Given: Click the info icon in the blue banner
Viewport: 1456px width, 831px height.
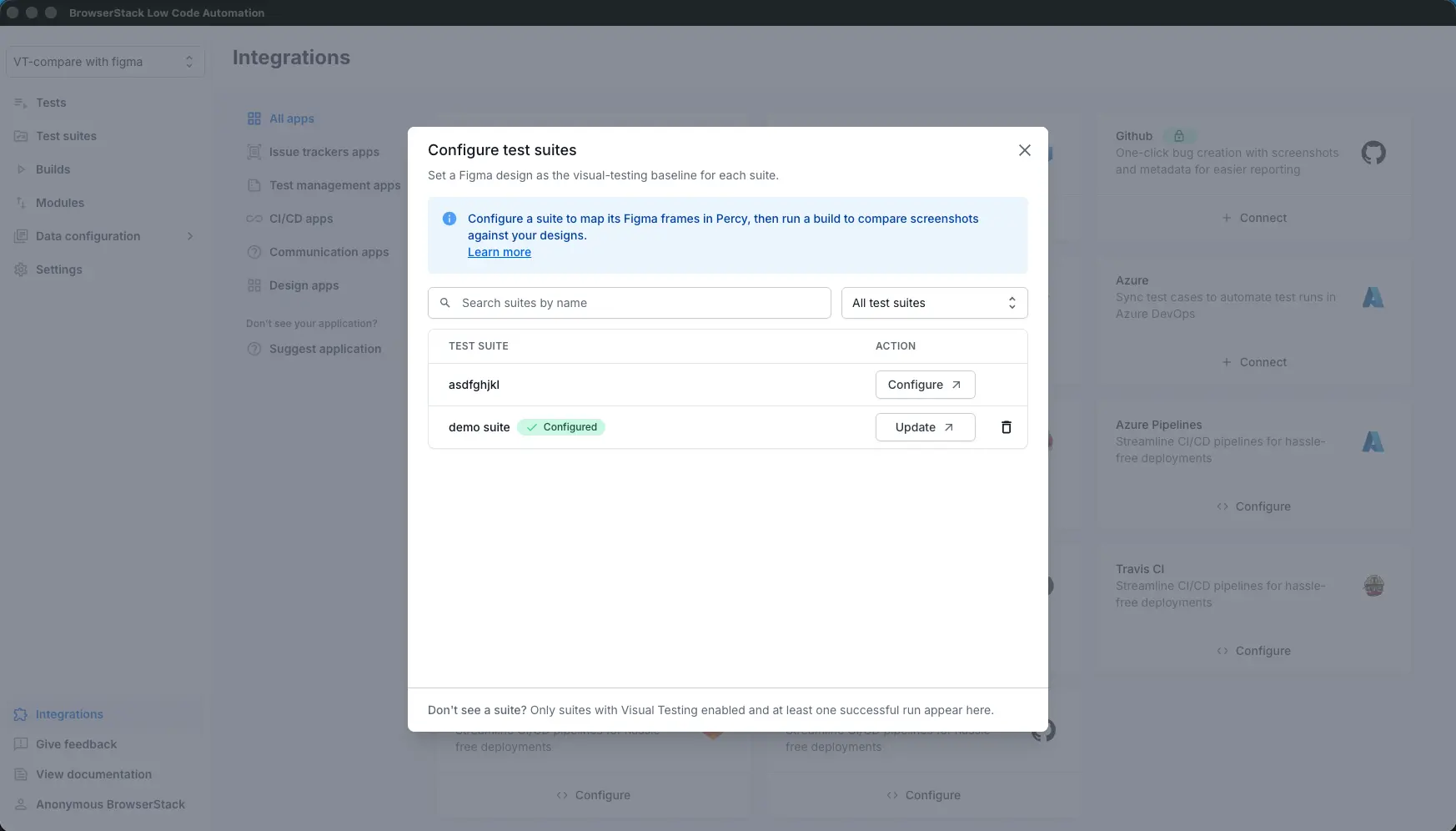Looking at the screenshot, I should coord(449,219).
